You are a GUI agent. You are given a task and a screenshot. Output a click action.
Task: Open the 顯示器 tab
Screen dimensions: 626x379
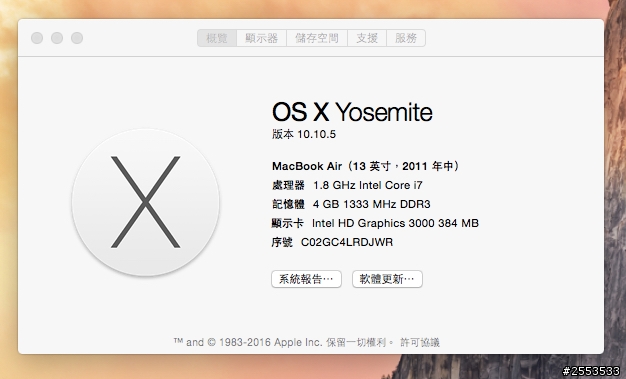click(261, 38)
